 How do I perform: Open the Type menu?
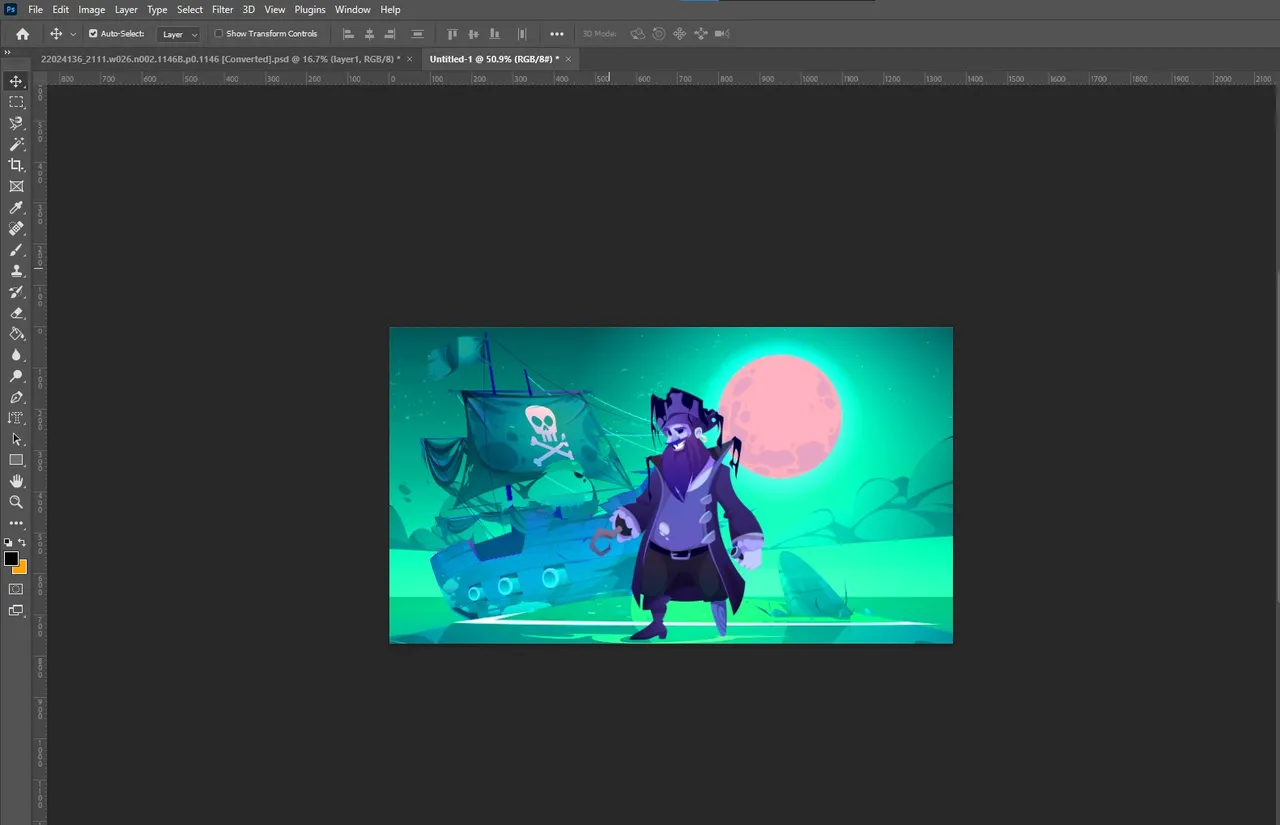click(x=157, y=9)
